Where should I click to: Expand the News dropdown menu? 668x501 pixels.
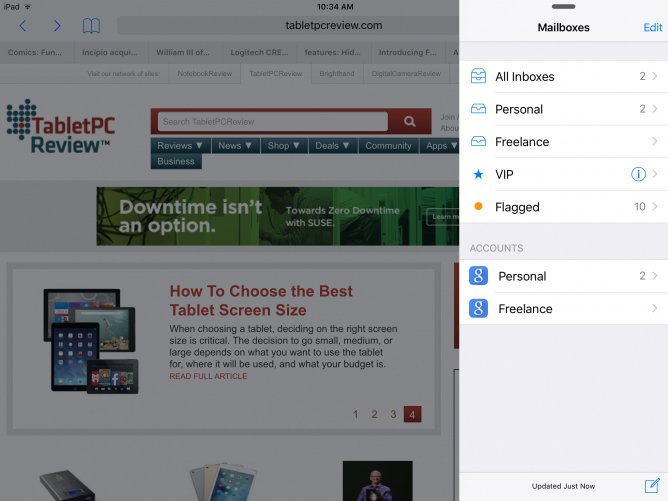pos(235,146)
